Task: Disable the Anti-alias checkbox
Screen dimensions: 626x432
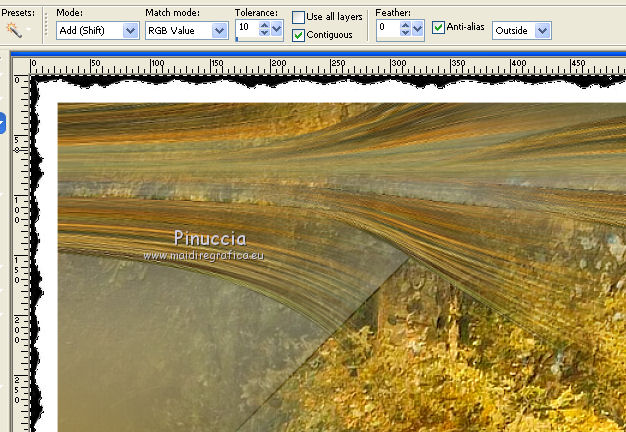Action: tap(438, 27)
